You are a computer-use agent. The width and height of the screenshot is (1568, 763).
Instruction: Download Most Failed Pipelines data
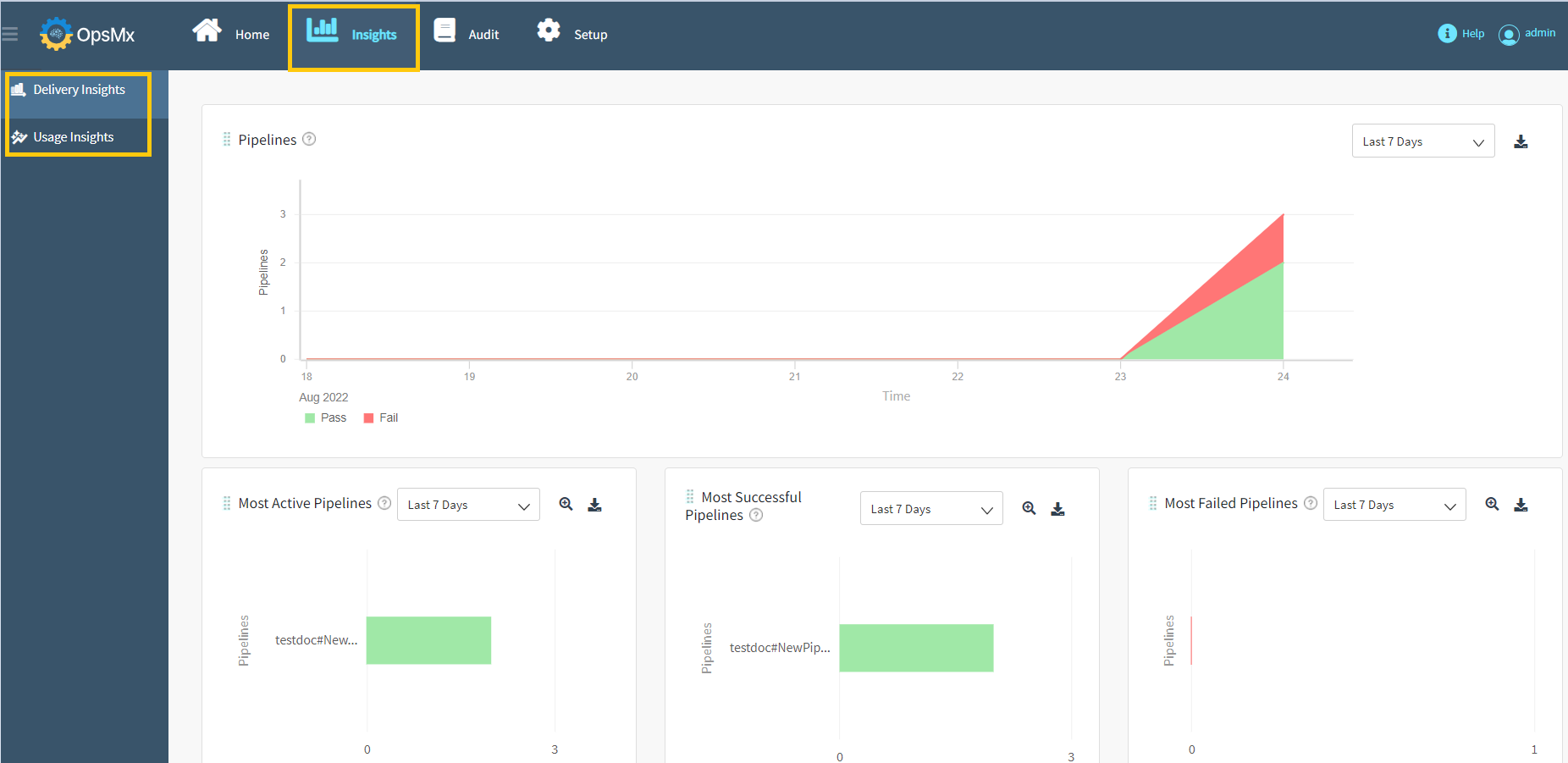(x=1521, y=505)
